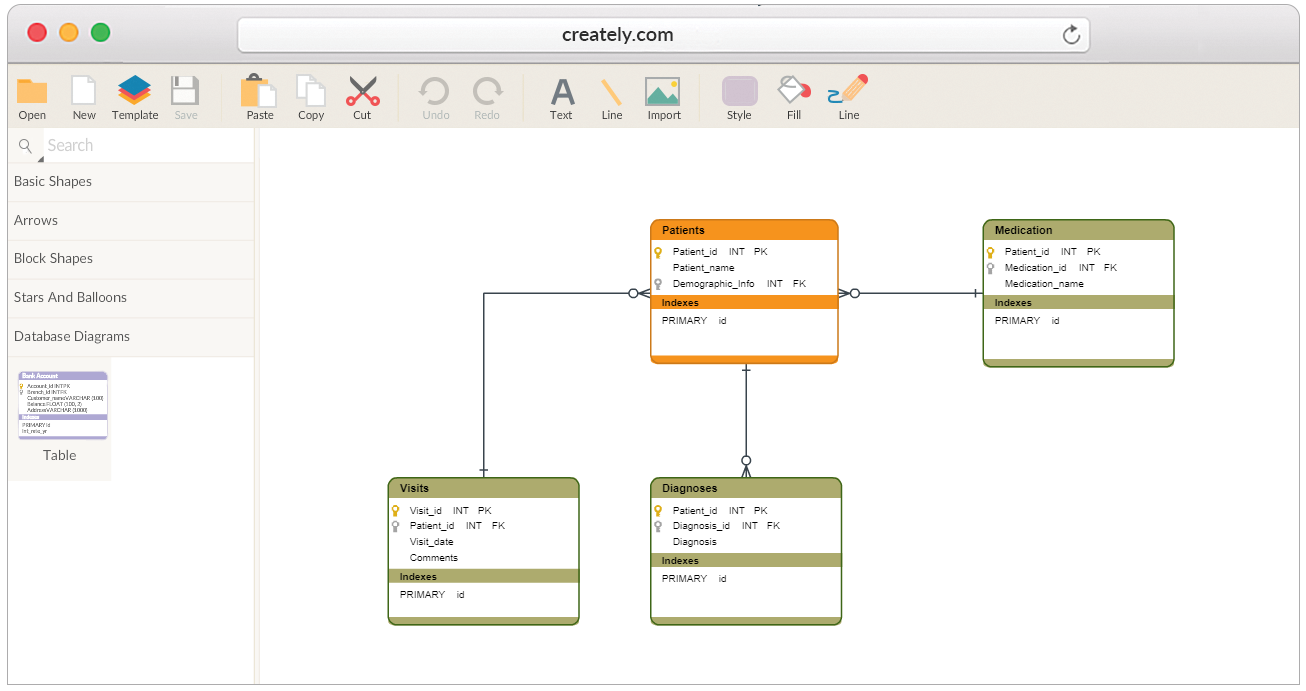Screen dimensions: 1306x691
Task: Select the Text tool
Action: tap(561, 96)
